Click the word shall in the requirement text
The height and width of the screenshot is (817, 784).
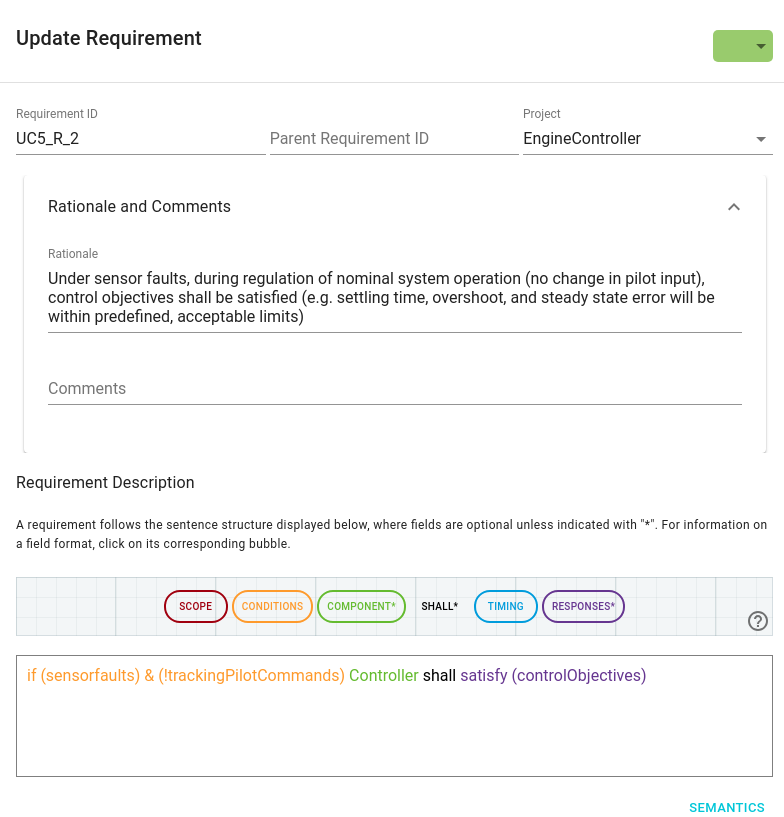(x=439, y=676)
